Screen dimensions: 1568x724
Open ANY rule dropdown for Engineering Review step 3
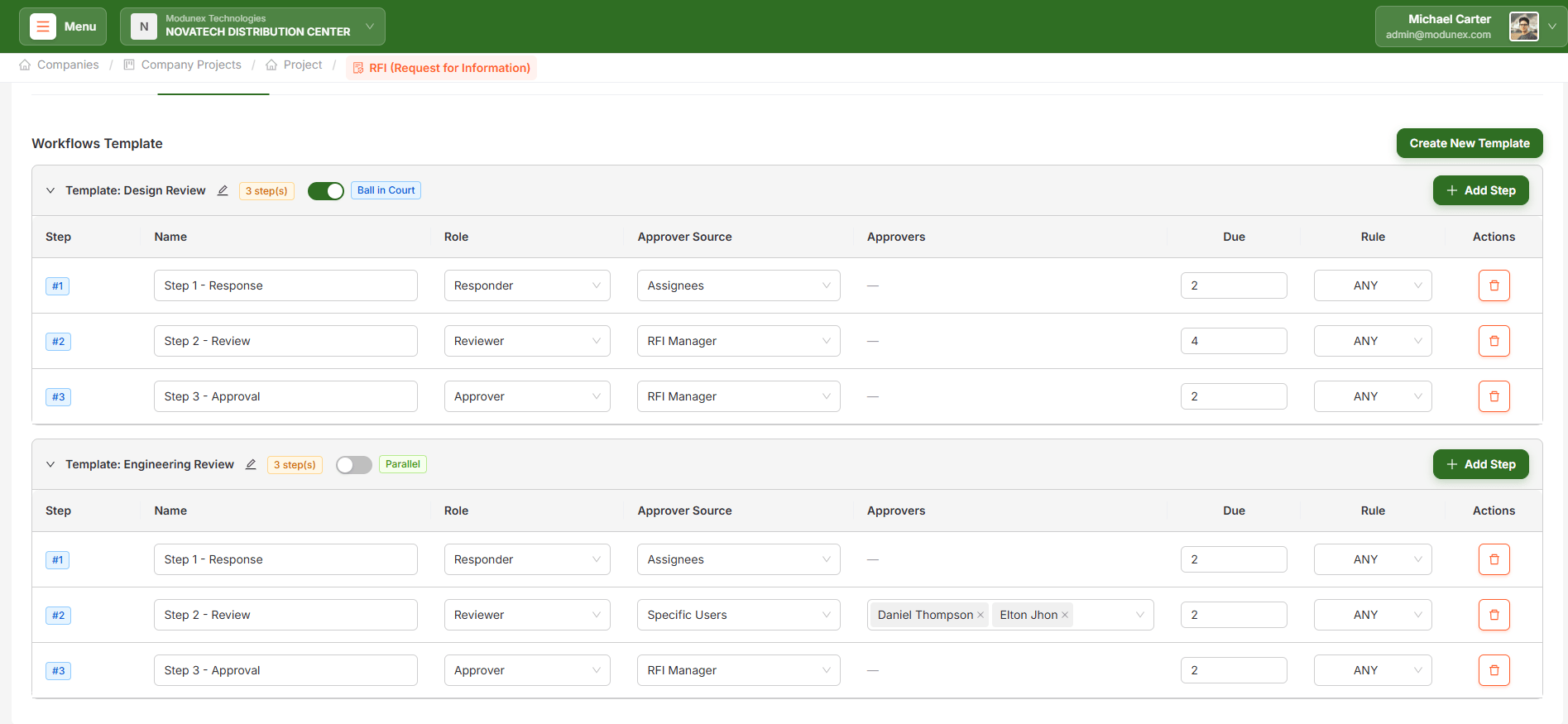tap(1373, 670)
